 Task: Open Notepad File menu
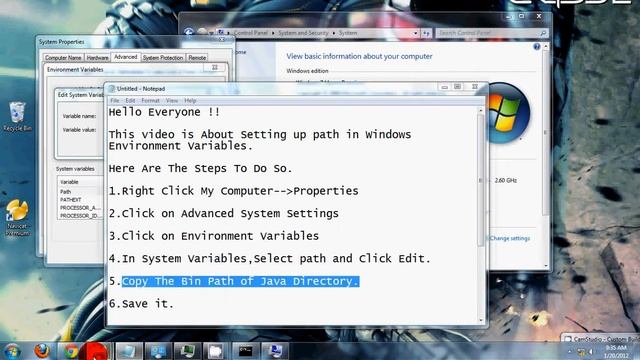(x=115, y=100)
